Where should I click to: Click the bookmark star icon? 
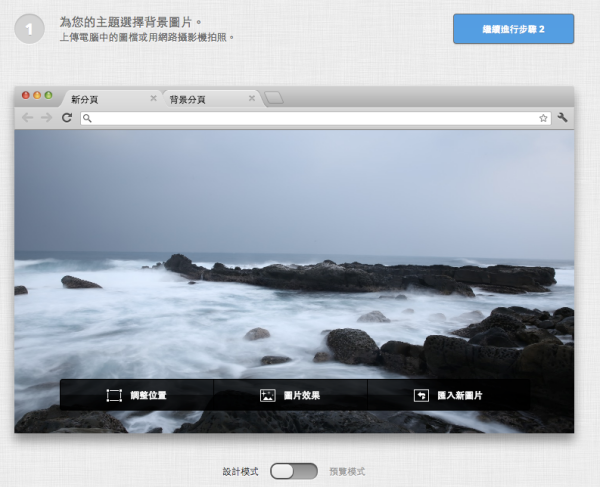pyautogui.click(x=543, y=118)
